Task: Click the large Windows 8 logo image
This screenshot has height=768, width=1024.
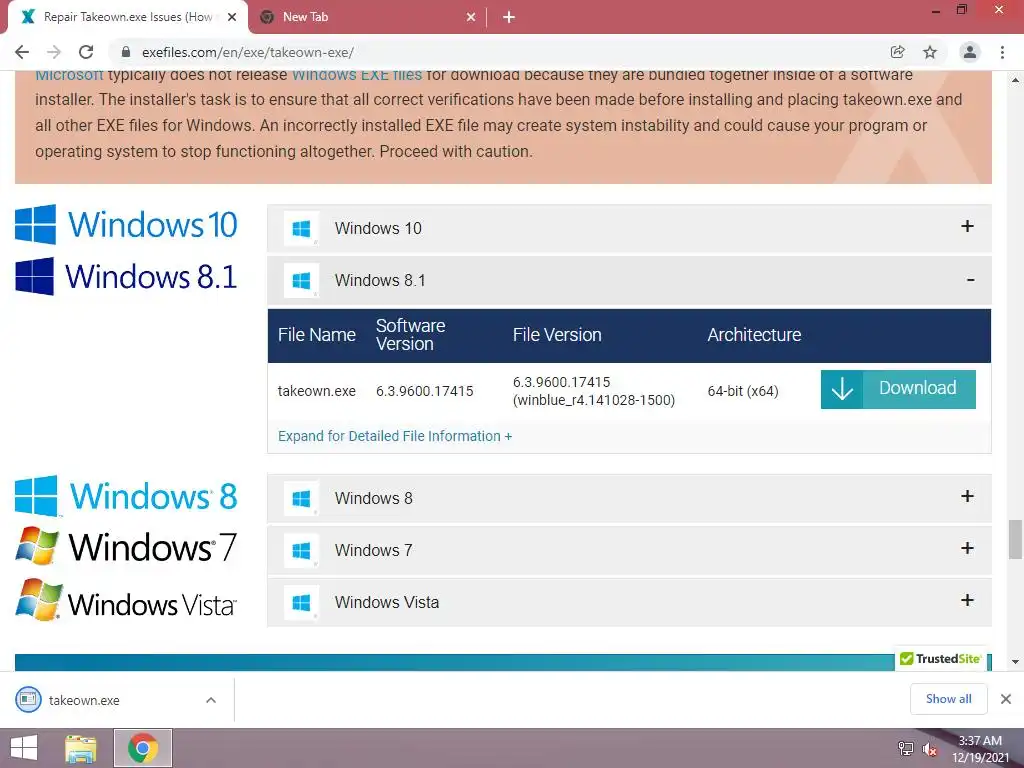Action: [126, 496]
